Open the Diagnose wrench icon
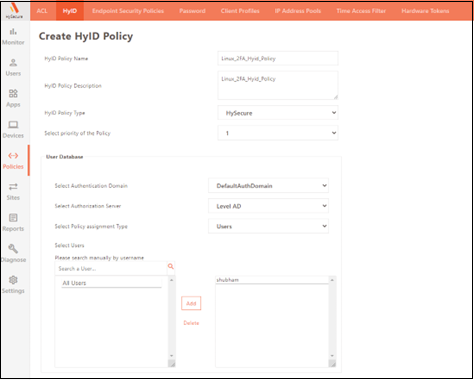The width and height of the screenshot is (474, 380). (13, 249)
